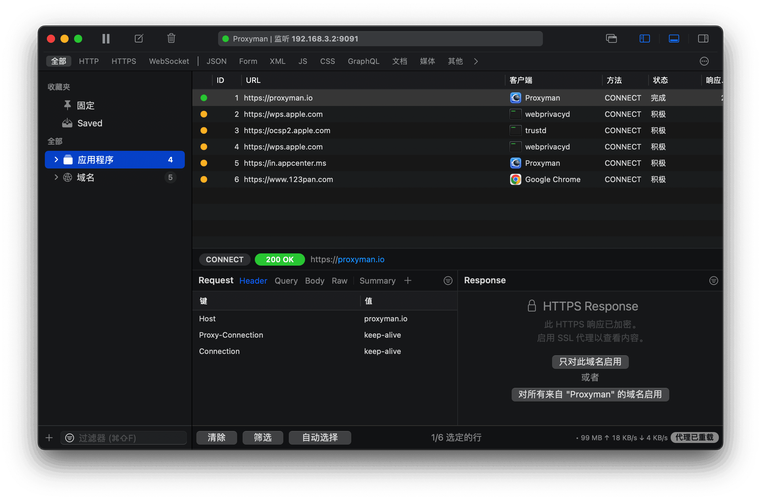Select the 全部 filter tab
This screenshot has height=500, width=761.
[59, 61]
